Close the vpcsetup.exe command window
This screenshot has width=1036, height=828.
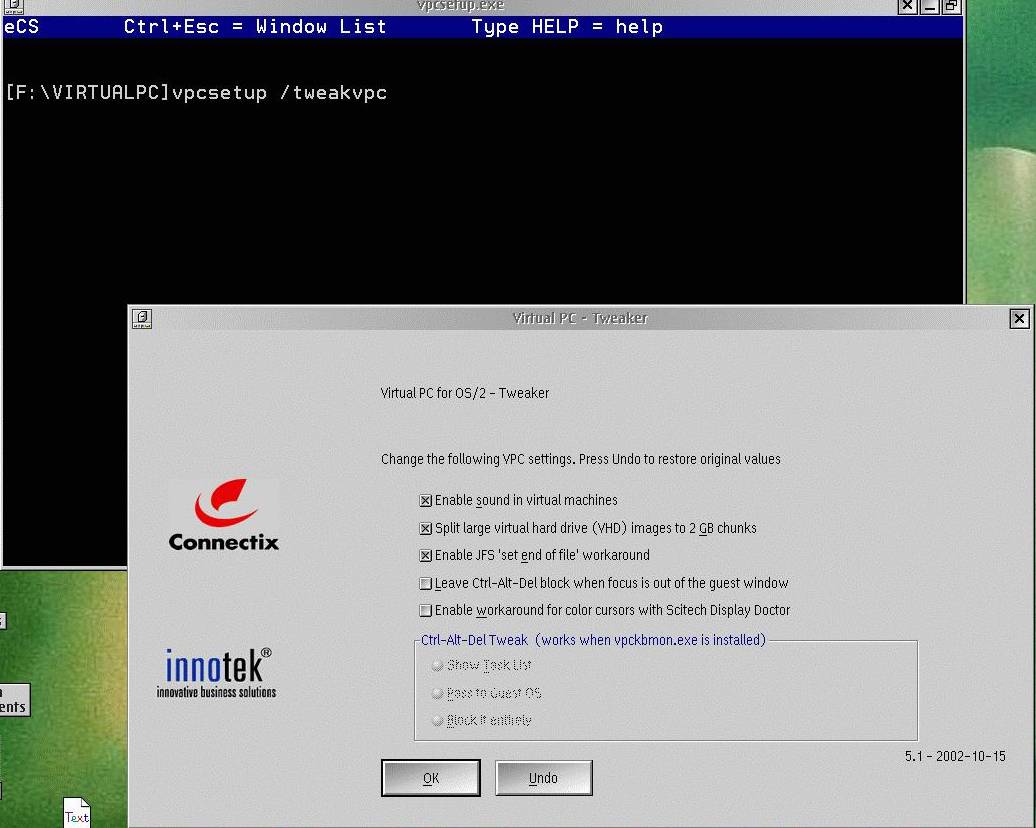coord(908,7)
